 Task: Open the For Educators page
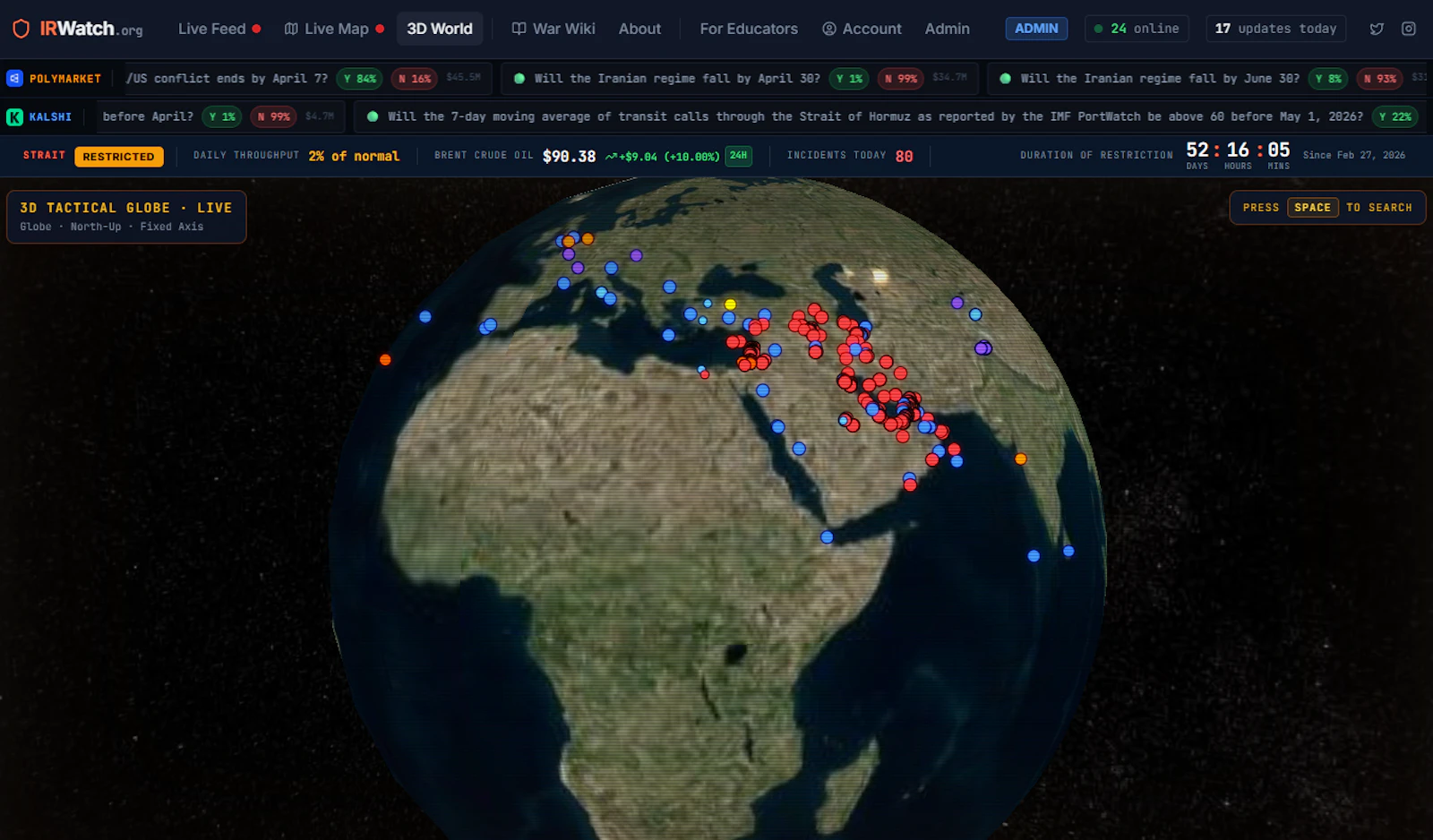coord(749,29)
